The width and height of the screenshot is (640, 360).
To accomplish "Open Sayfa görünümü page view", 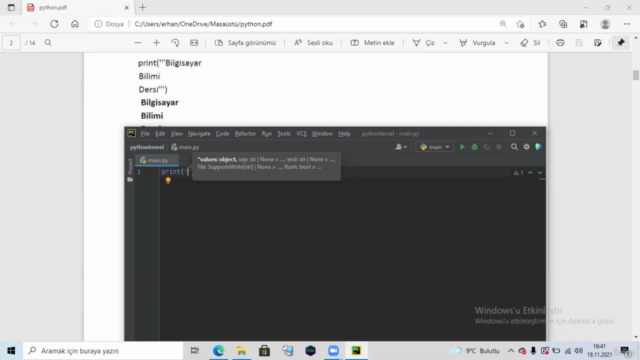I will point(245,43).
